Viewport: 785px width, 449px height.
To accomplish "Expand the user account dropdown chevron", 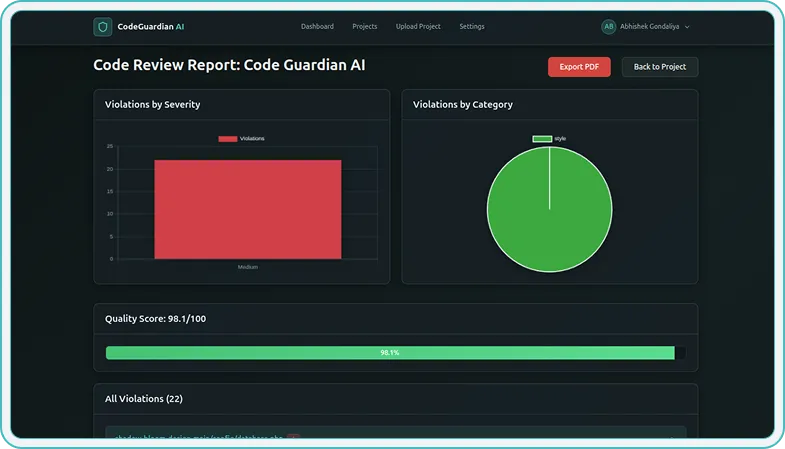I will [x=687, y=27].
